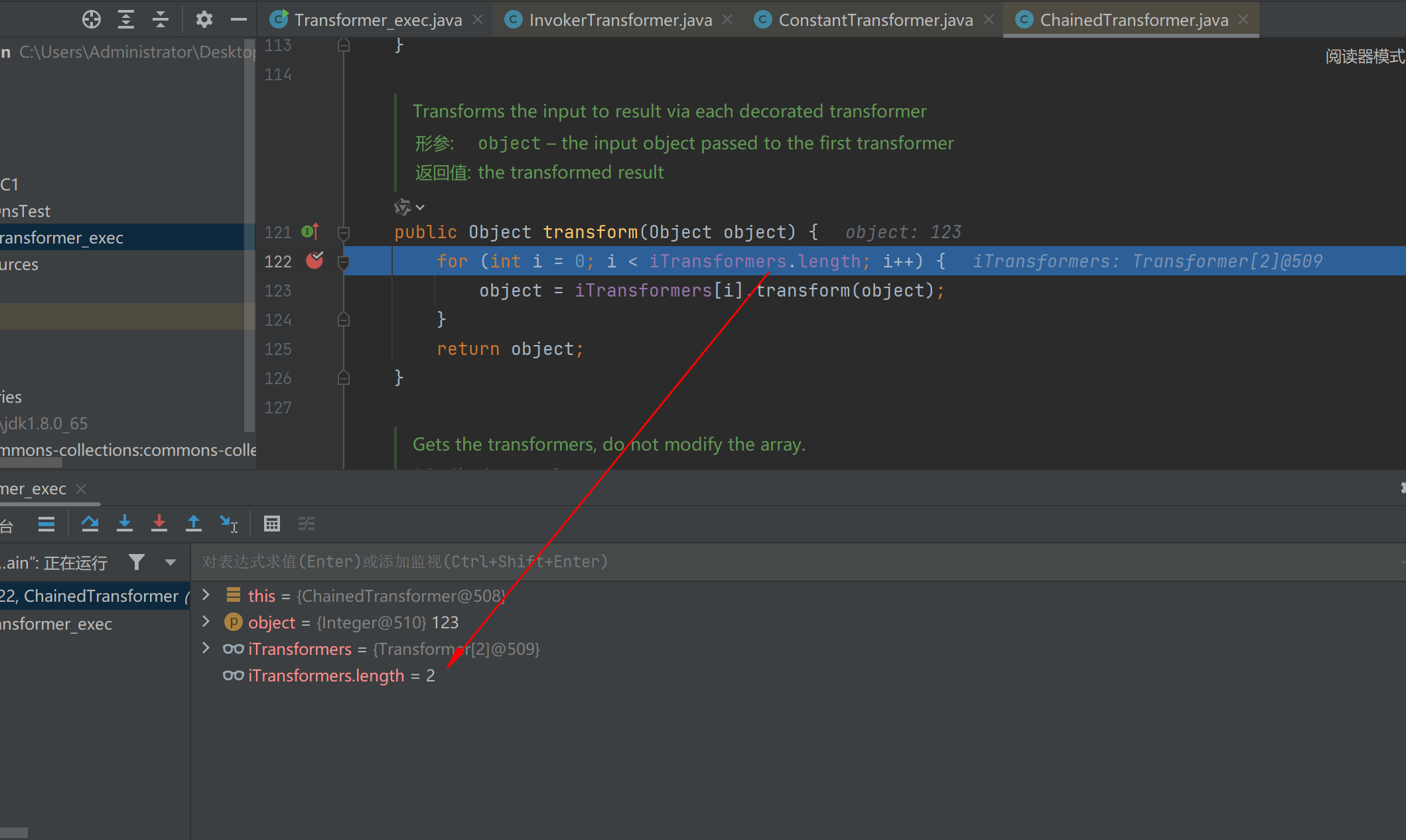
Task: Click the threads list hamburger icon
Action: click(x=46, y=524)
